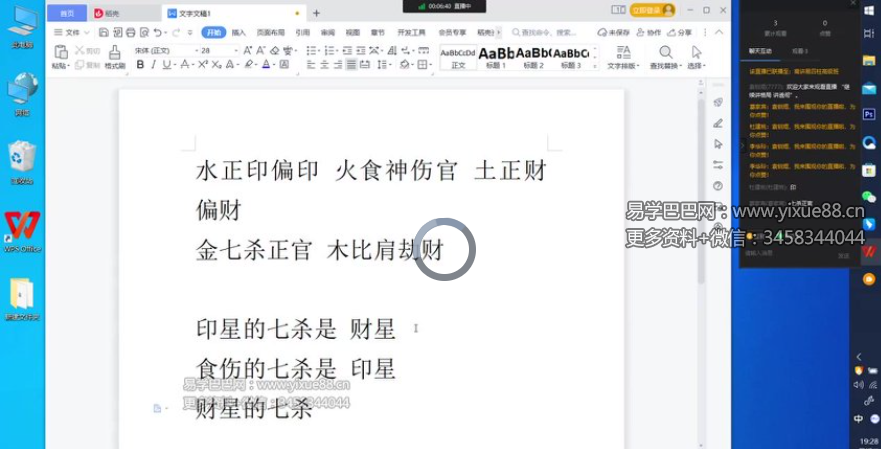This screenshot has width=881, height=449.
Task: Expand the styles gallery list
Action: (x=596, y=66)
